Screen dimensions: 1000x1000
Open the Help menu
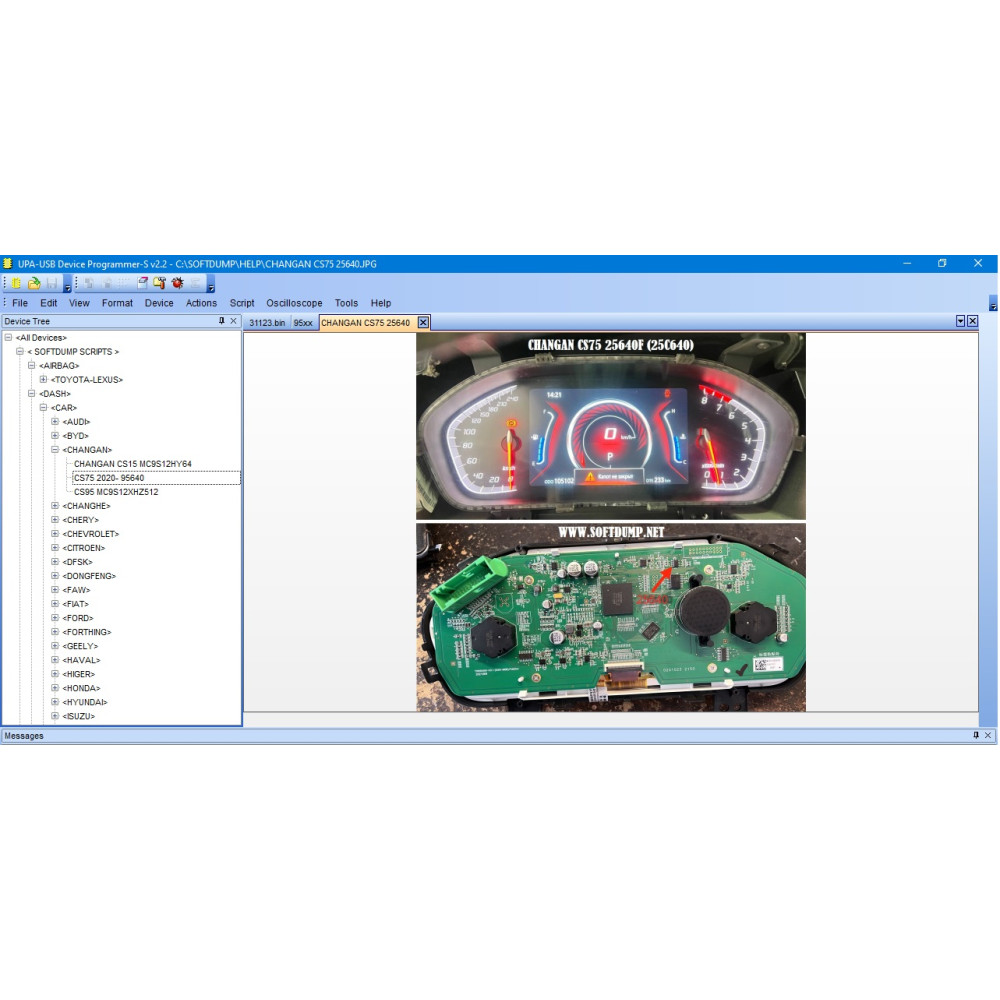coord(381,304)
